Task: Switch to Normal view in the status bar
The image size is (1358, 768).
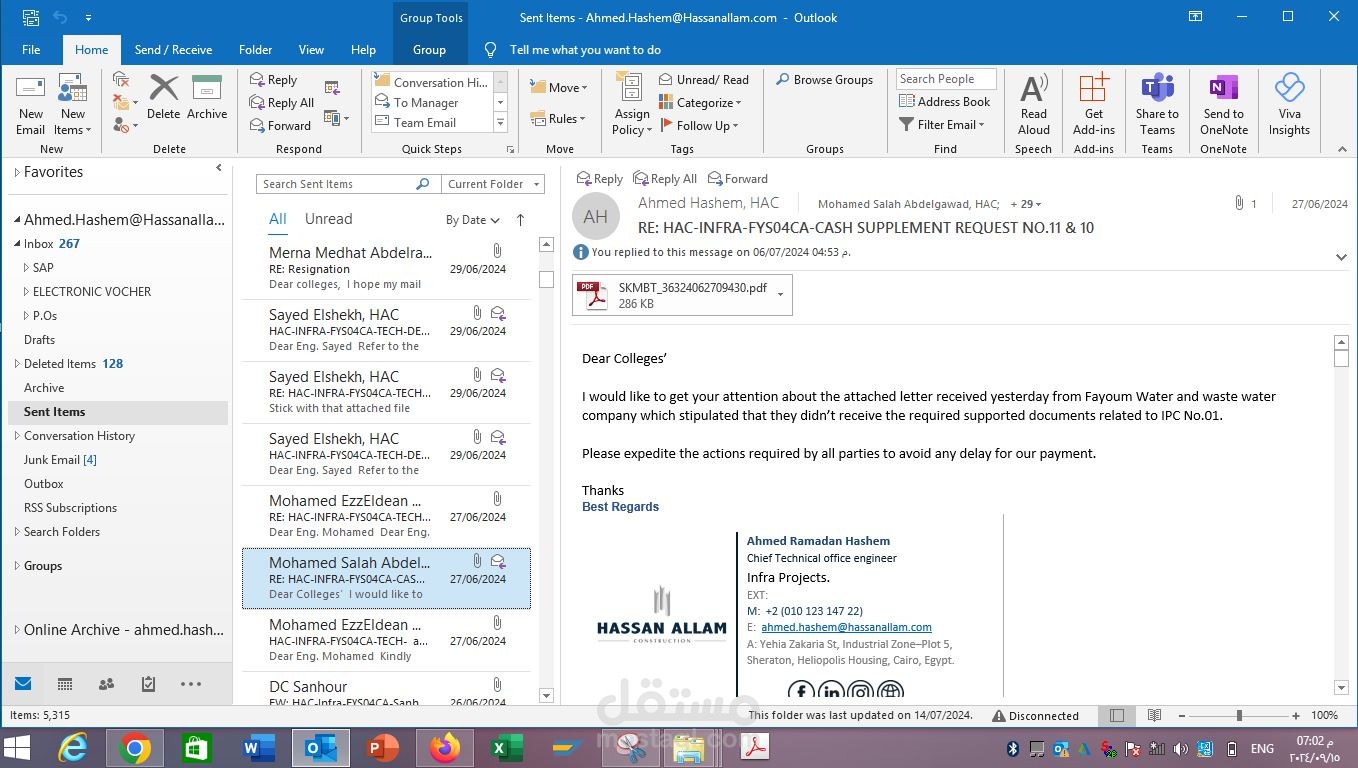Action: click(x=1117, y=716)
